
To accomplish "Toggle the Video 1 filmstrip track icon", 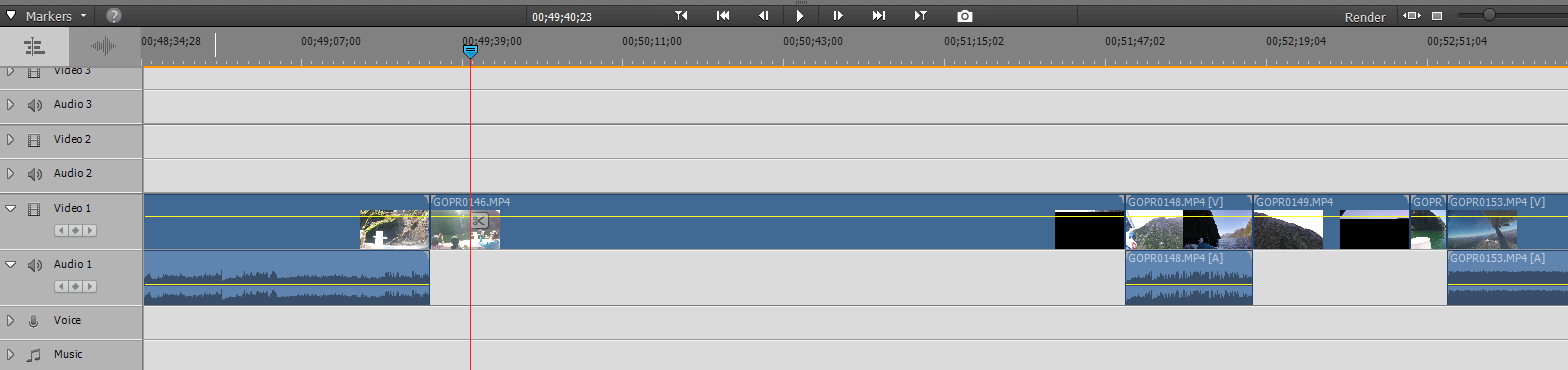I will pyautogui.click(x=34, y=209).
